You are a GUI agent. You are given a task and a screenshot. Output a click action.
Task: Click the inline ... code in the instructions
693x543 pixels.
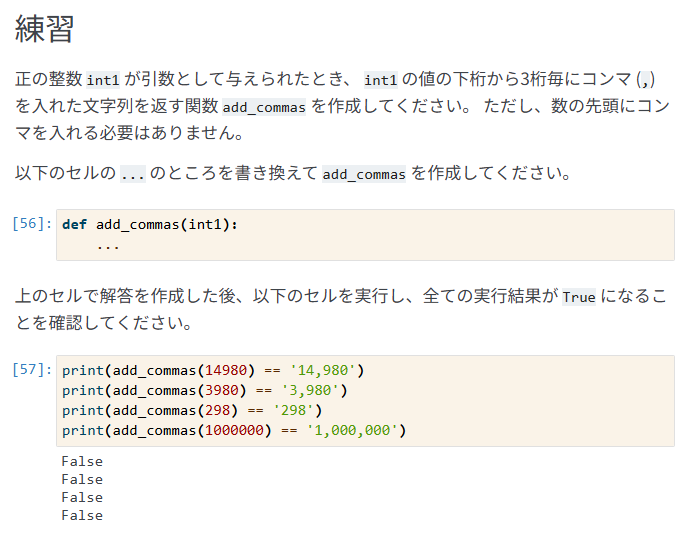point(132,174)
